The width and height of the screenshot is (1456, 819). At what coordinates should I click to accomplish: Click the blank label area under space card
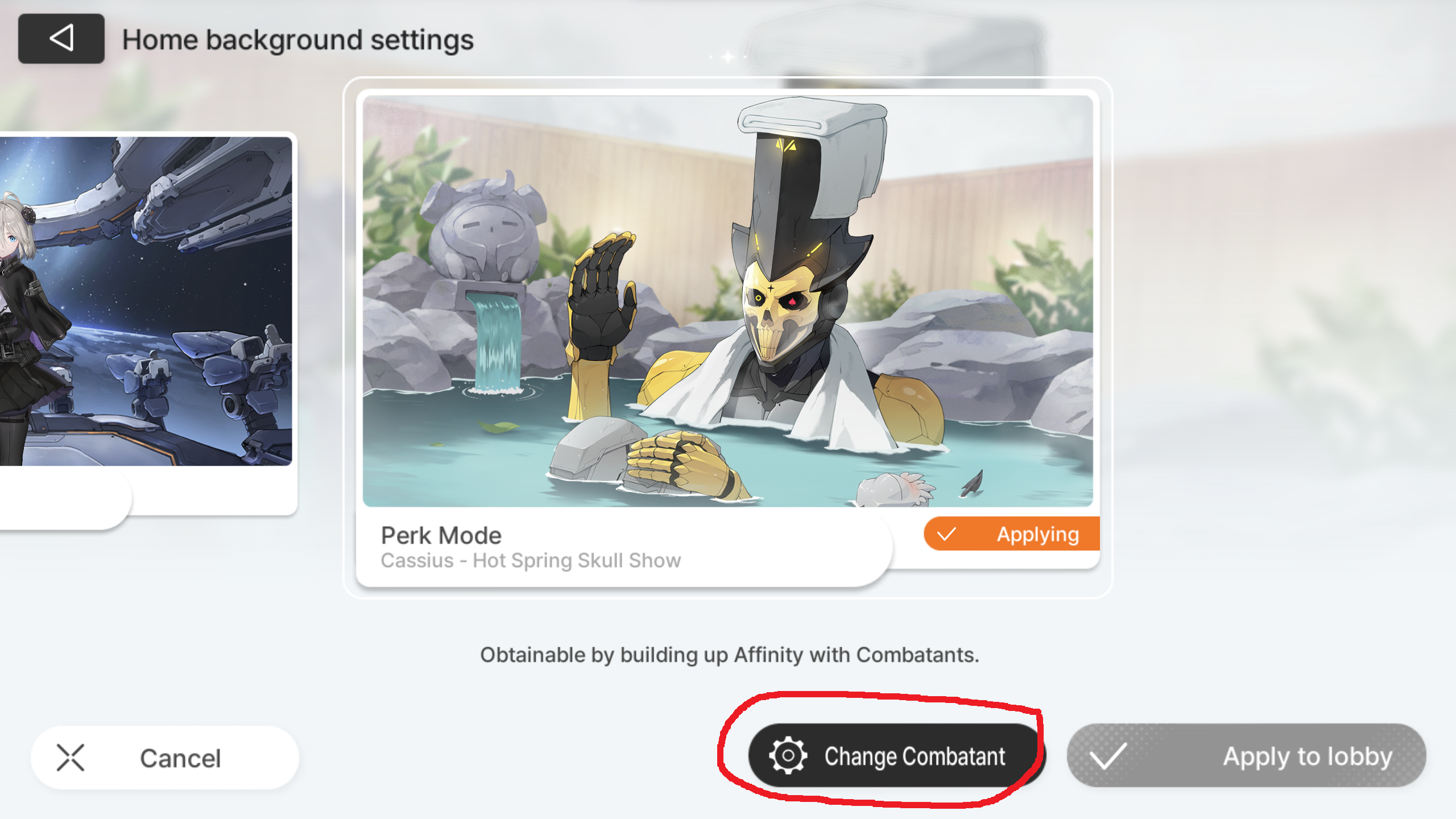pyautogui.click(x=64, y=498)
